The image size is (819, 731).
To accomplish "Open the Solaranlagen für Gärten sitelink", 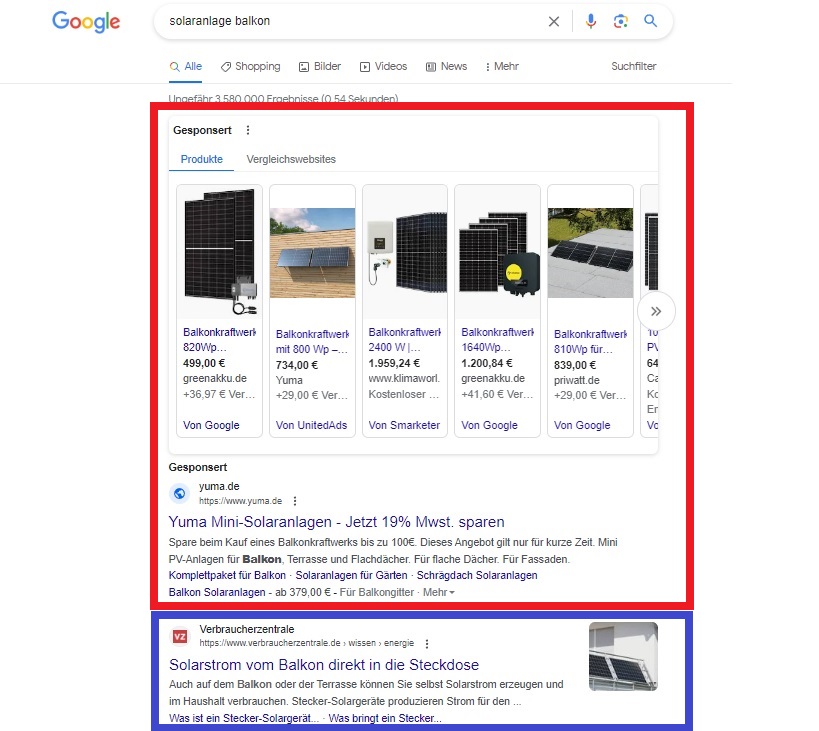I will coord(352,575).
